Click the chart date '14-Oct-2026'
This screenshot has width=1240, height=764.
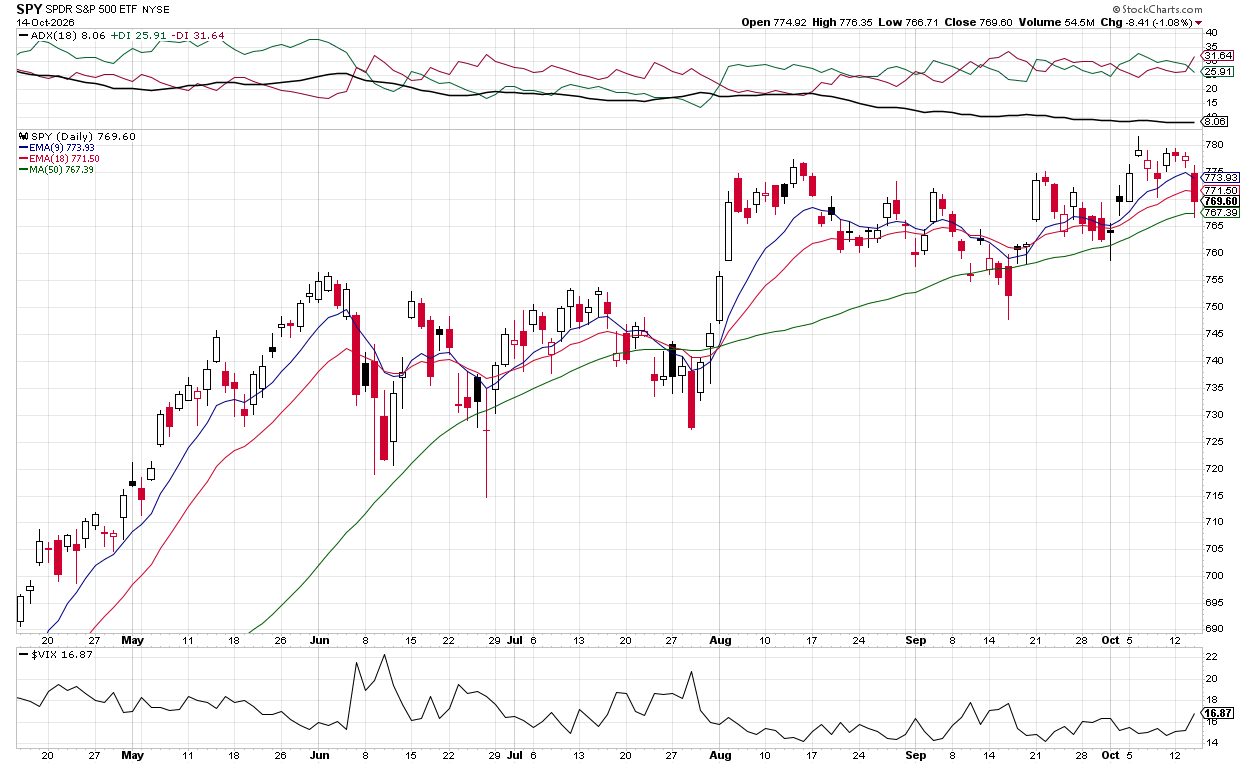(44, 22)
